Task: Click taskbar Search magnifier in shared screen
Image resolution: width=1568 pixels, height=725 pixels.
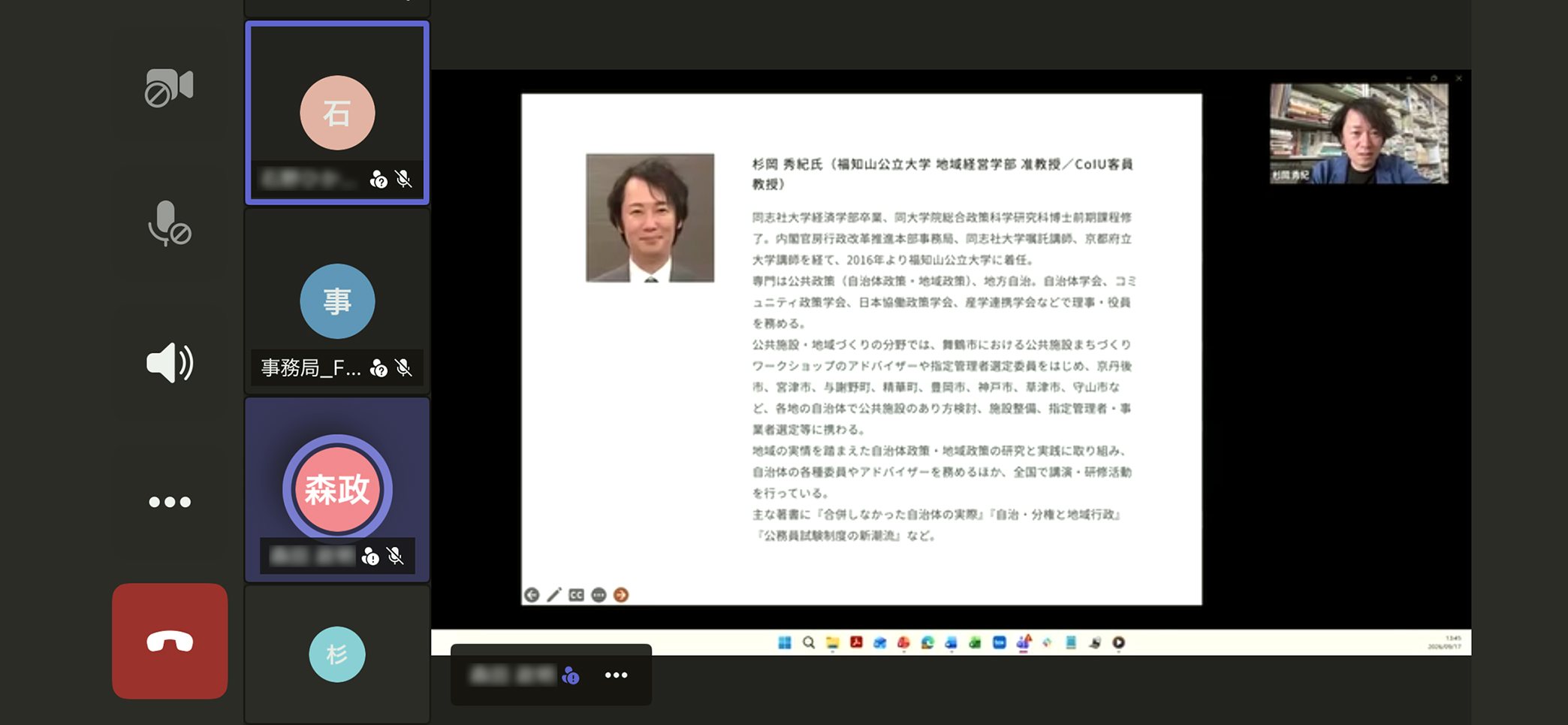Action: (809, 642)
